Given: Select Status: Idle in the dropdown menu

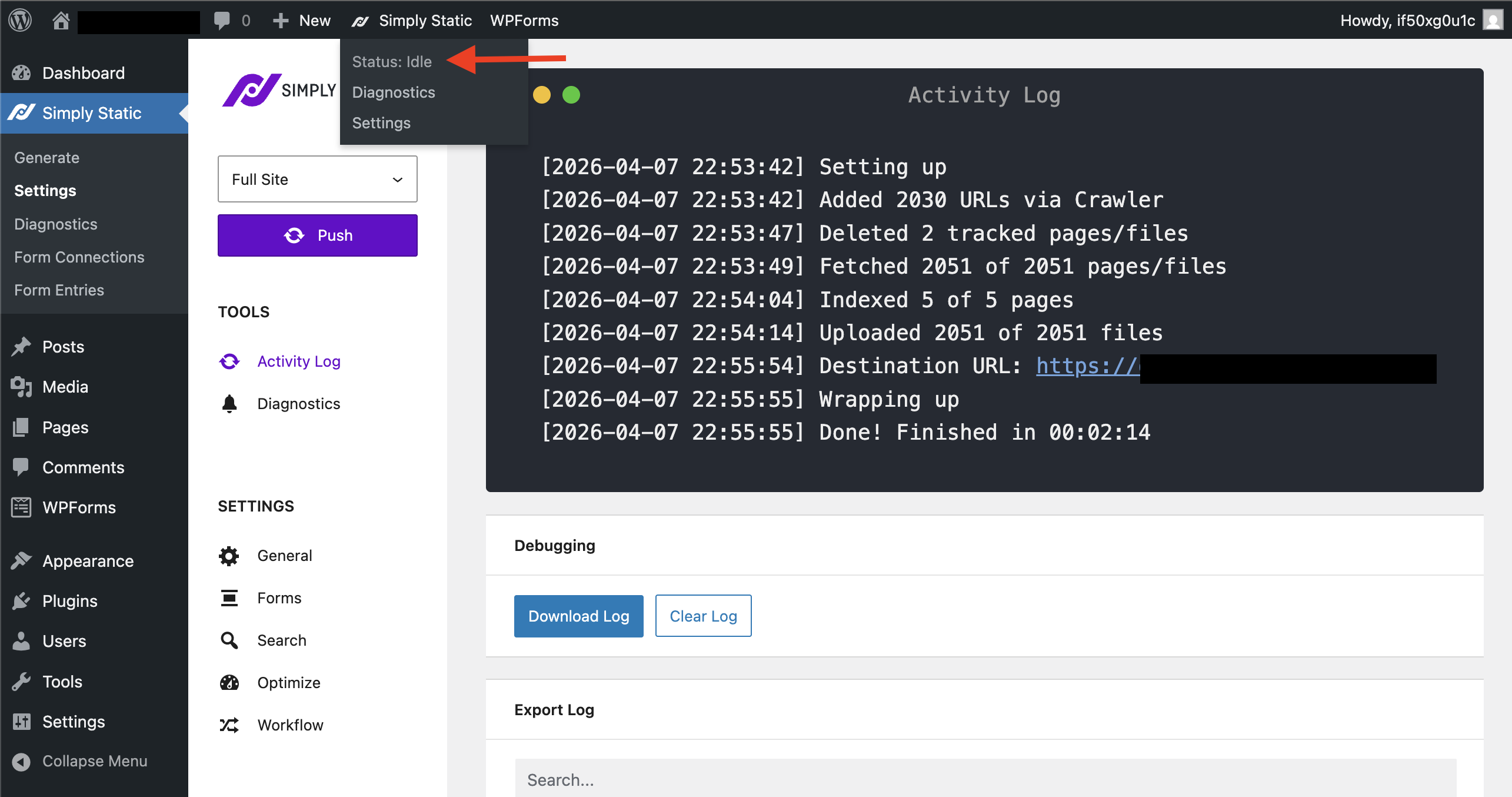Looking at the screenshot, I should point(392,61).
